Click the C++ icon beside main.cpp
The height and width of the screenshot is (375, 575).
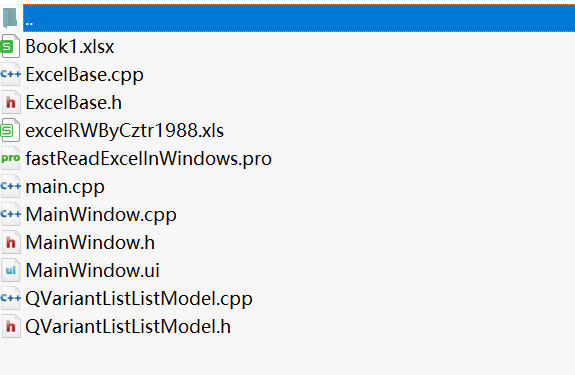pyautogui.click(x=10, y=186)
